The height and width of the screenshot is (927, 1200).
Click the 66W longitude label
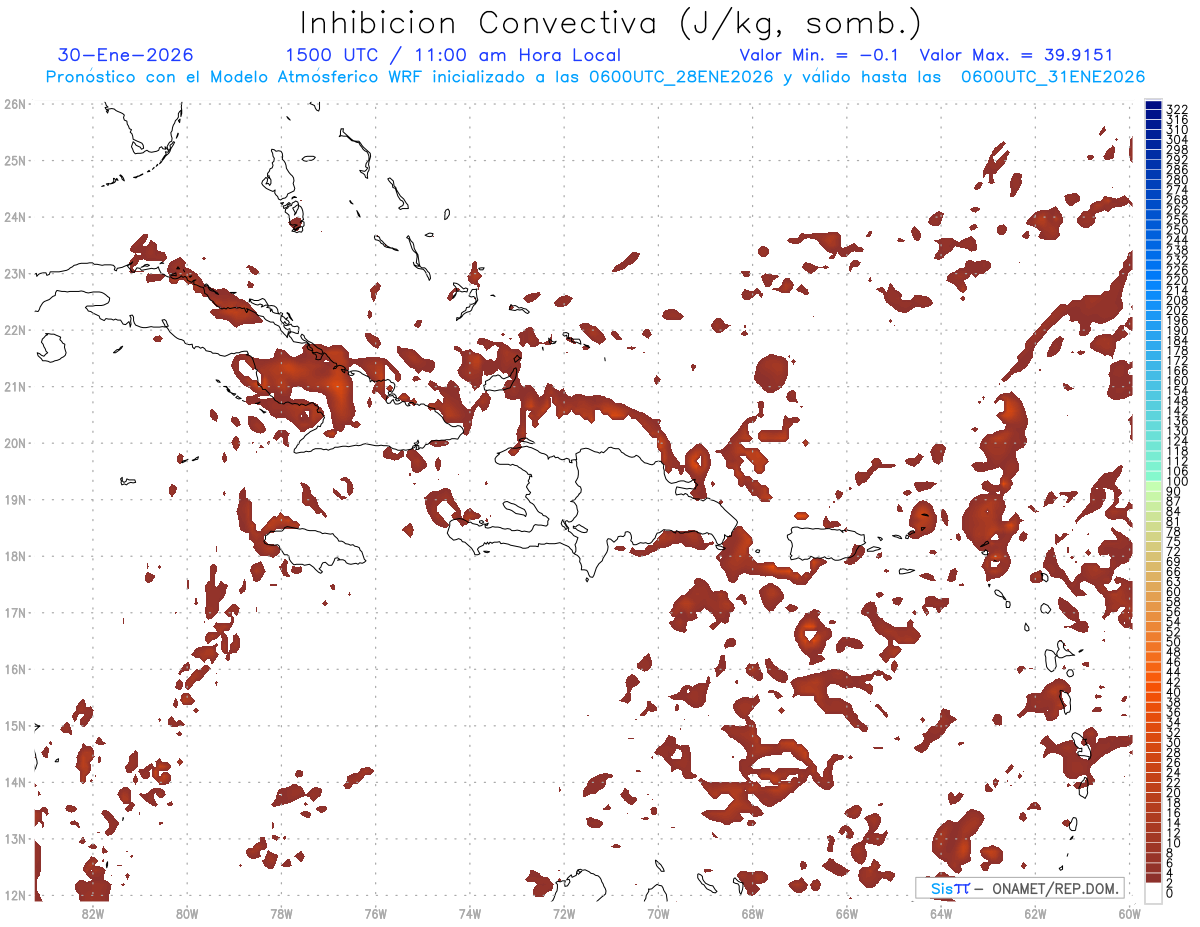point(847,913)
